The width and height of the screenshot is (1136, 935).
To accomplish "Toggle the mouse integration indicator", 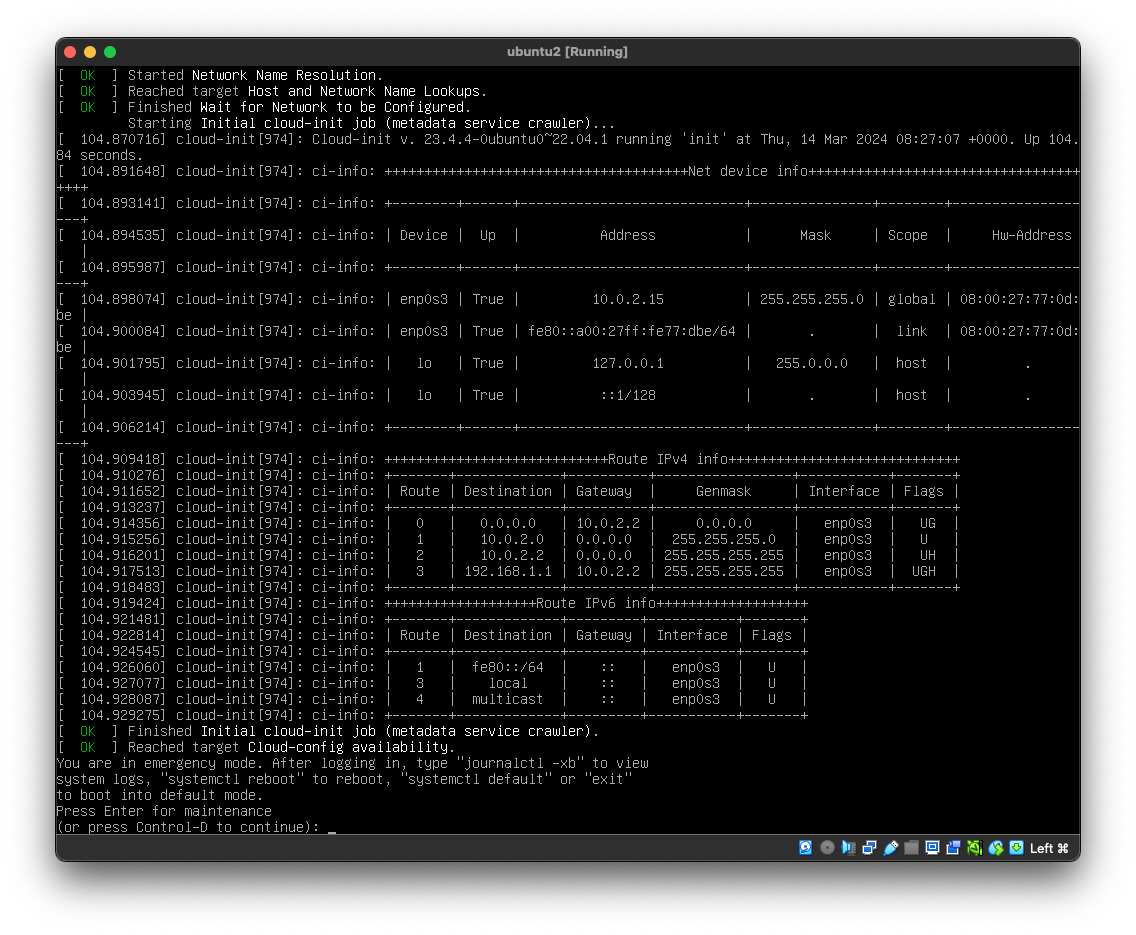I will tap(996, 847).
